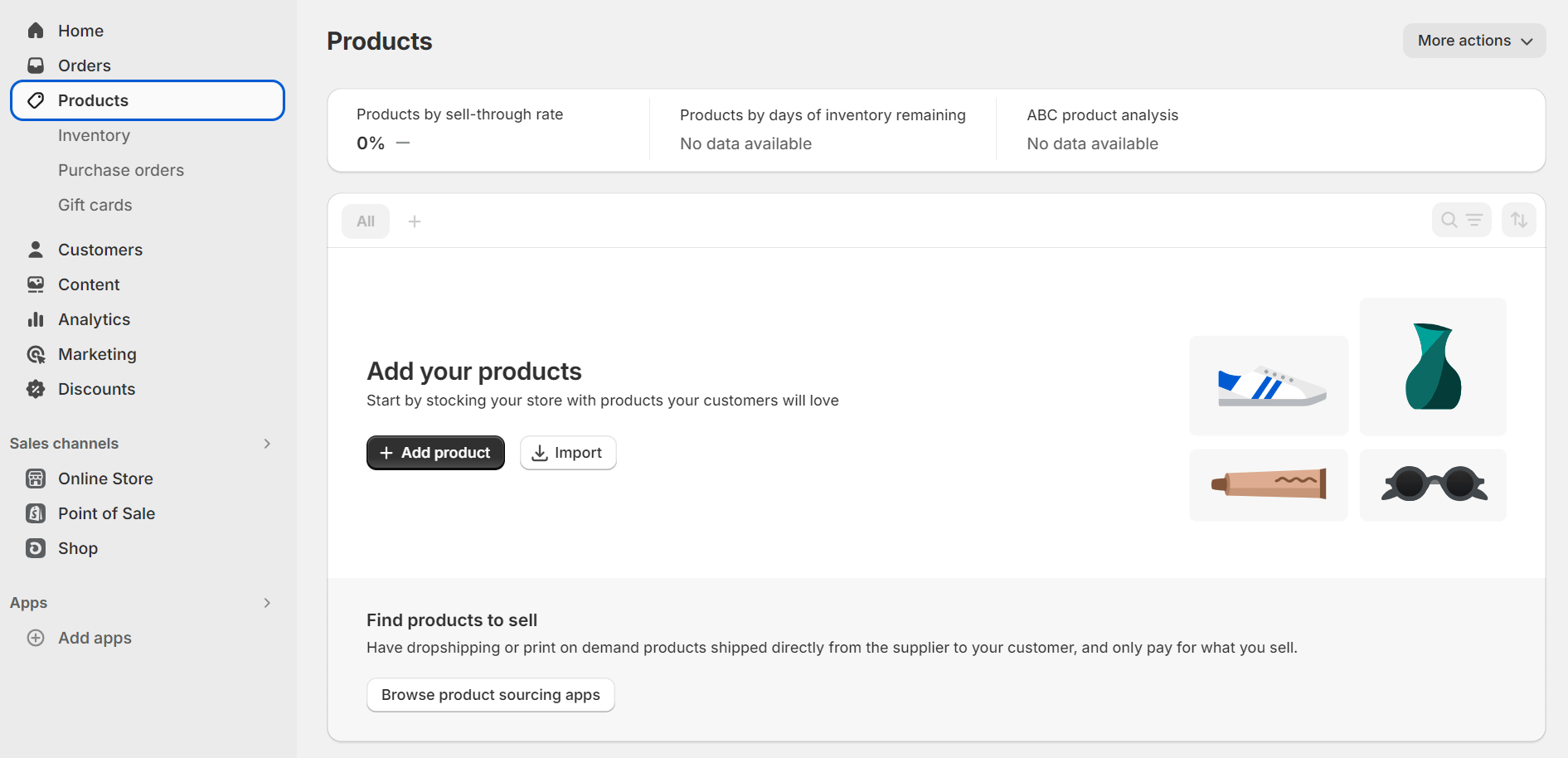Click the Marketing target icon
This screenshot has width=1568, height=758.
click(x=36, y=354)
